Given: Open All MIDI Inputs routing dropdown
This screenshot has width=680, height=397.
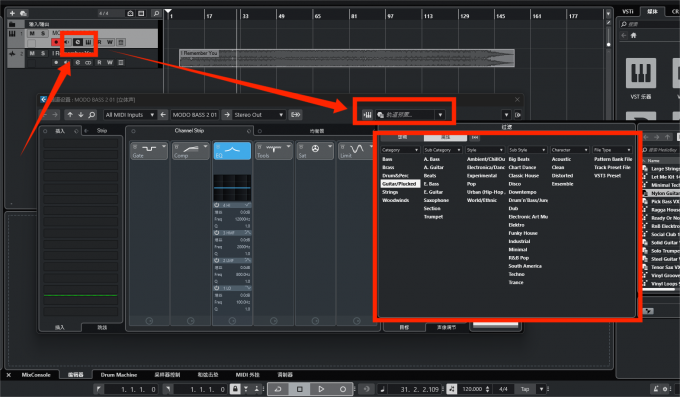Looking at the screenshot, I should 130,115.
